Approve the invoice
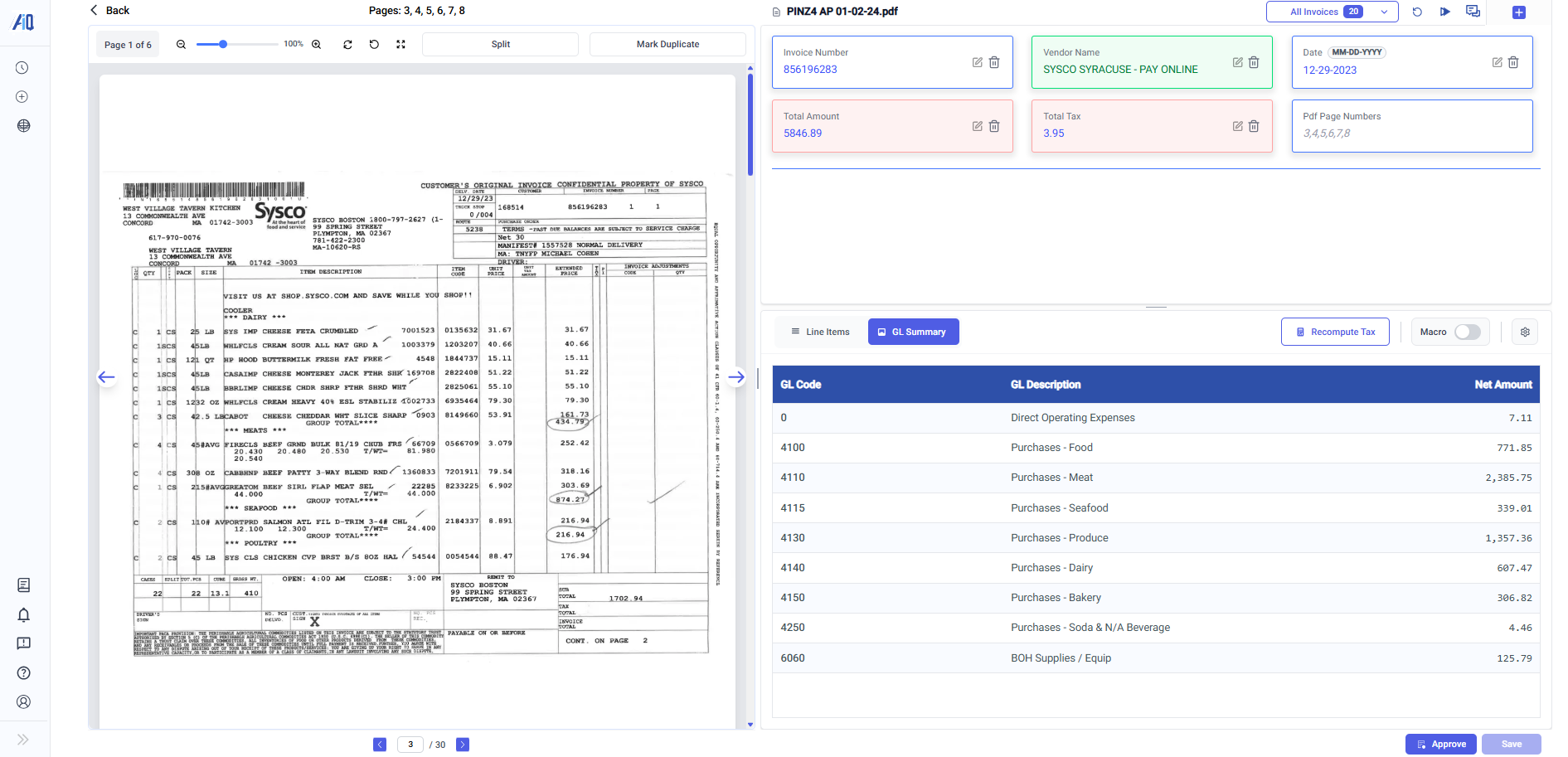 (1441, 744)
